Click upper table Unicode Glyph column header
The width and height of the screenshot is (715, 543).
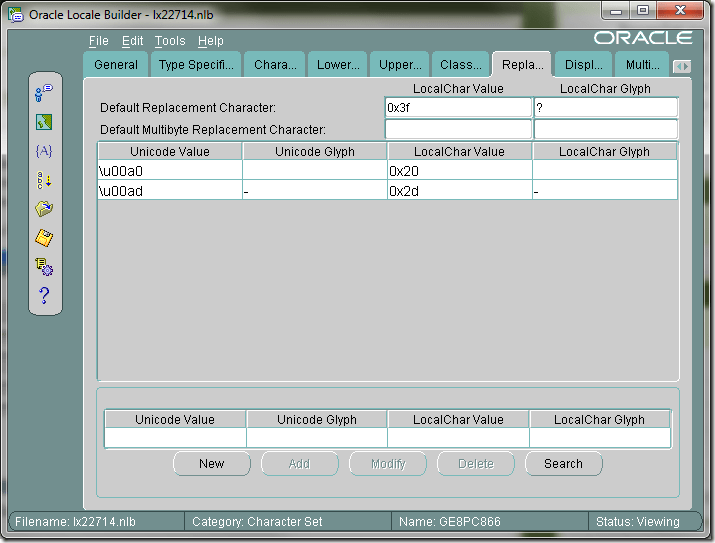(315, 151)
